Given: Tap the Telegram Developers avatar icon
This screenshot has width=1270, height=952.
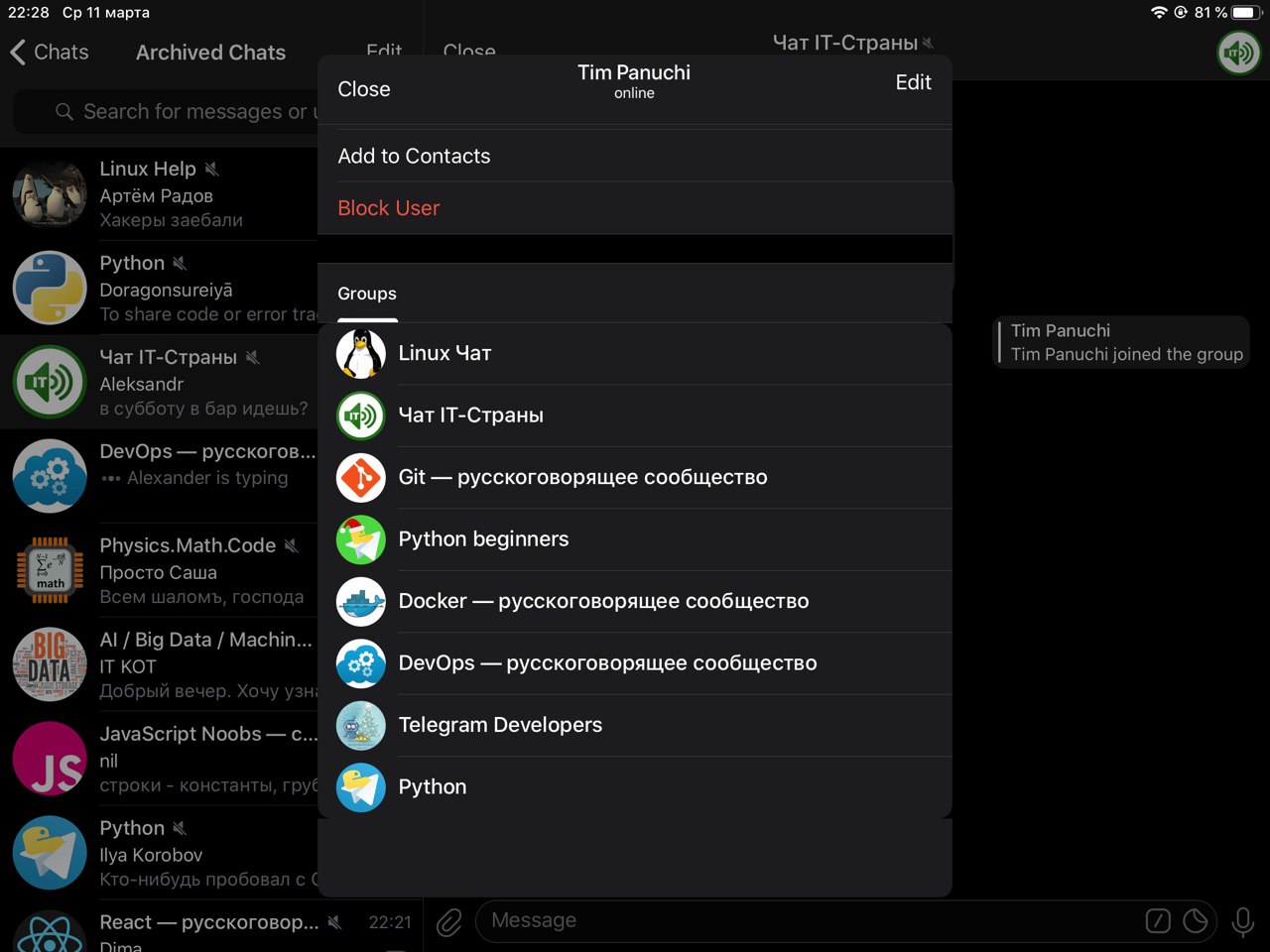Looking at the screenshot, I should click(x=361, y=726).
